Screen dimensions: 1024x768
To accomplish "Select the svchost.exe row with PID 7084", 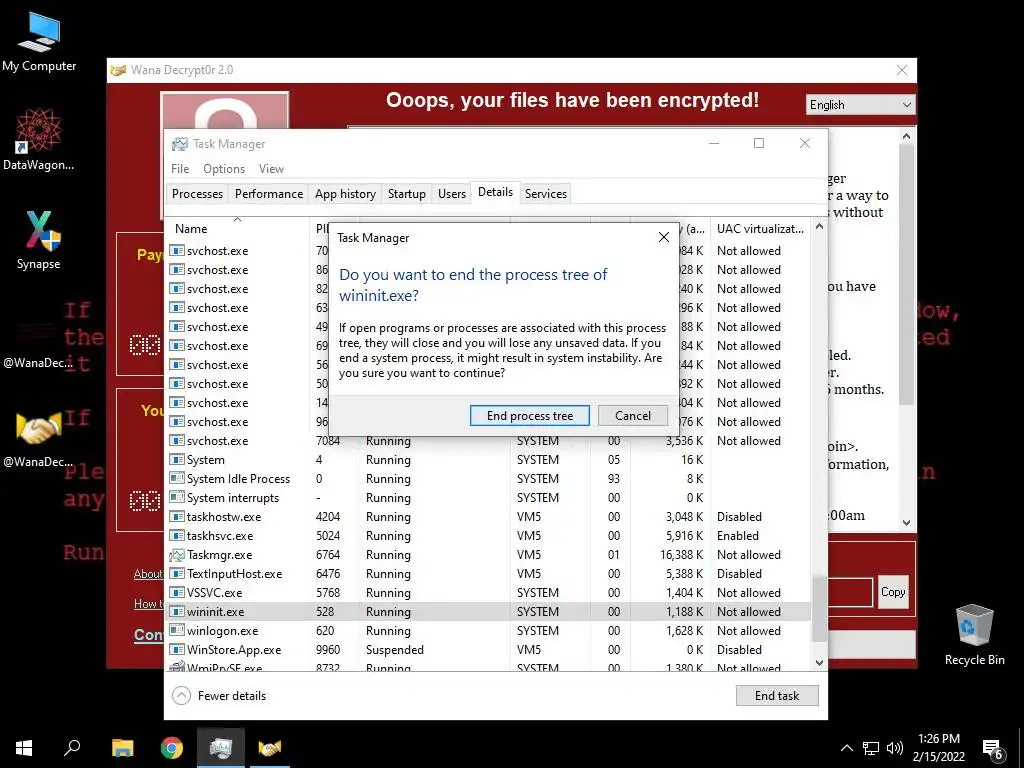I will pyautogui.click(x=488, y=441).
